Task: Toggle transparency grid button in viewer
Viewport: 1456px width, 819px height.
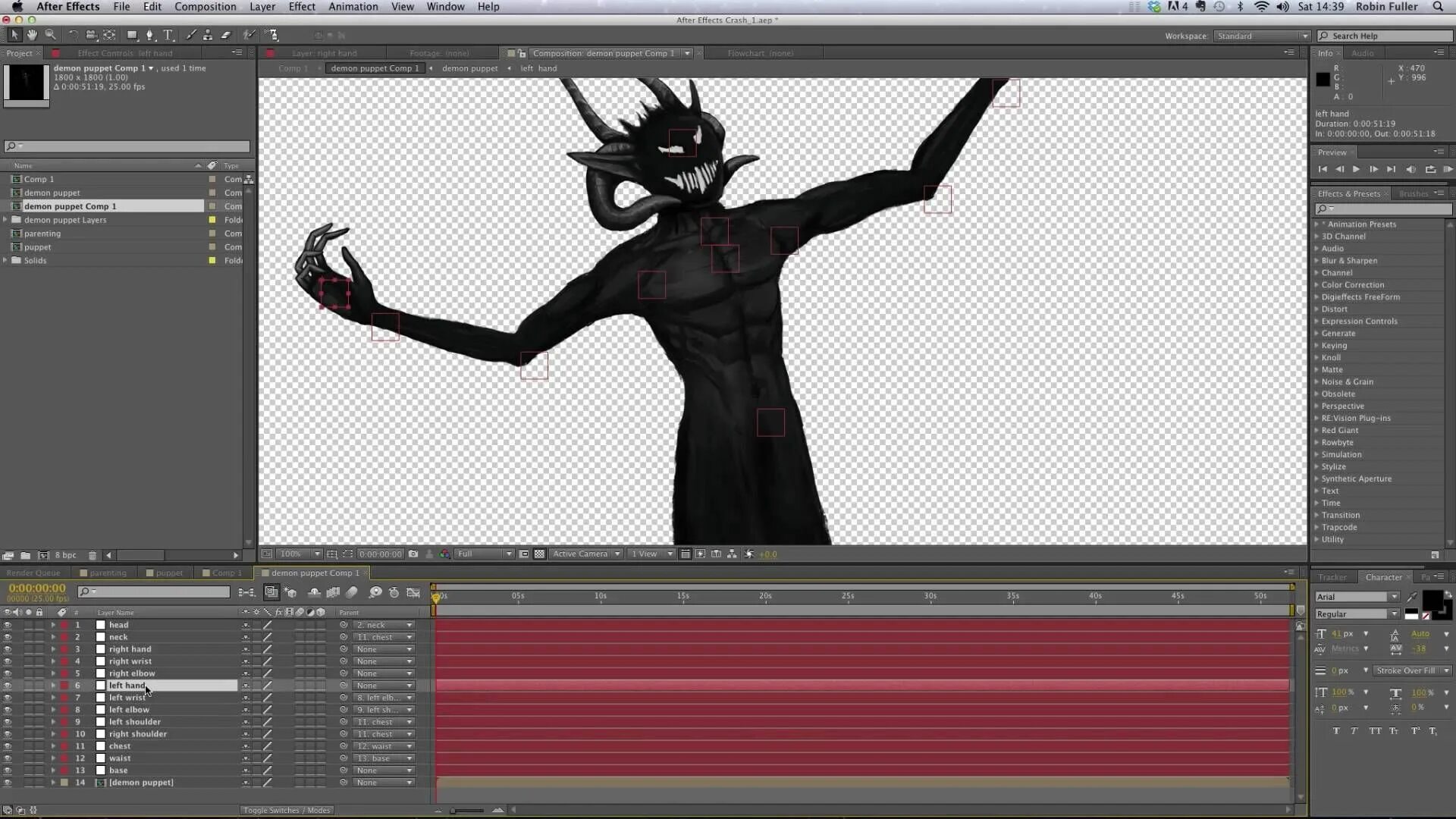Action: click(x=539, y=554)
